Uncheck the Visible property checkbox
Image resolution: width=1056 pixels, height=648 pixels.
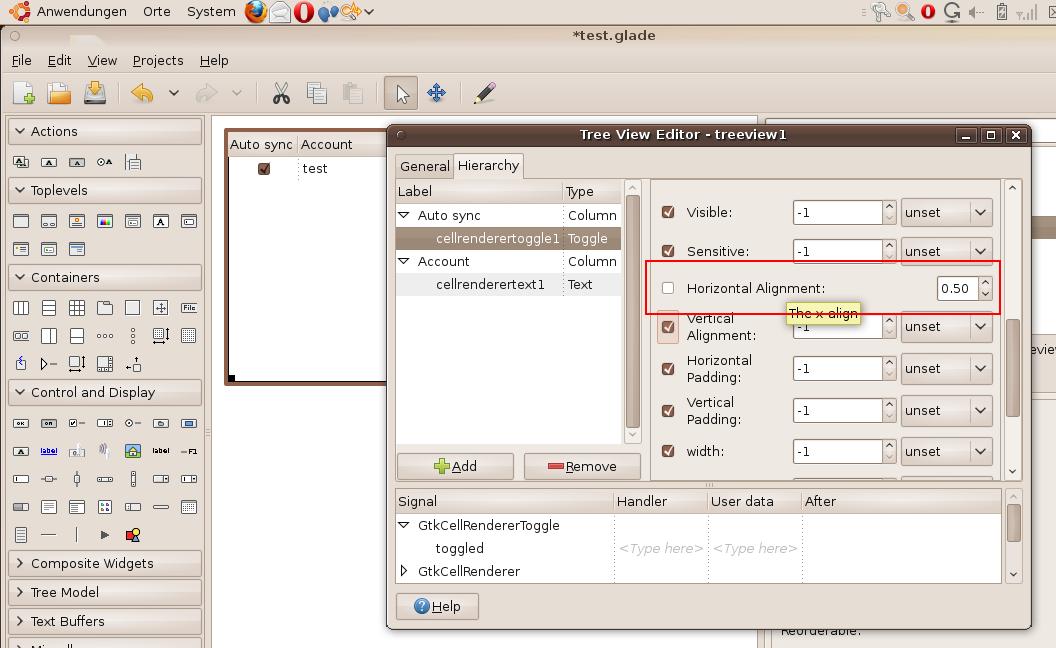(x=668, y=212)
